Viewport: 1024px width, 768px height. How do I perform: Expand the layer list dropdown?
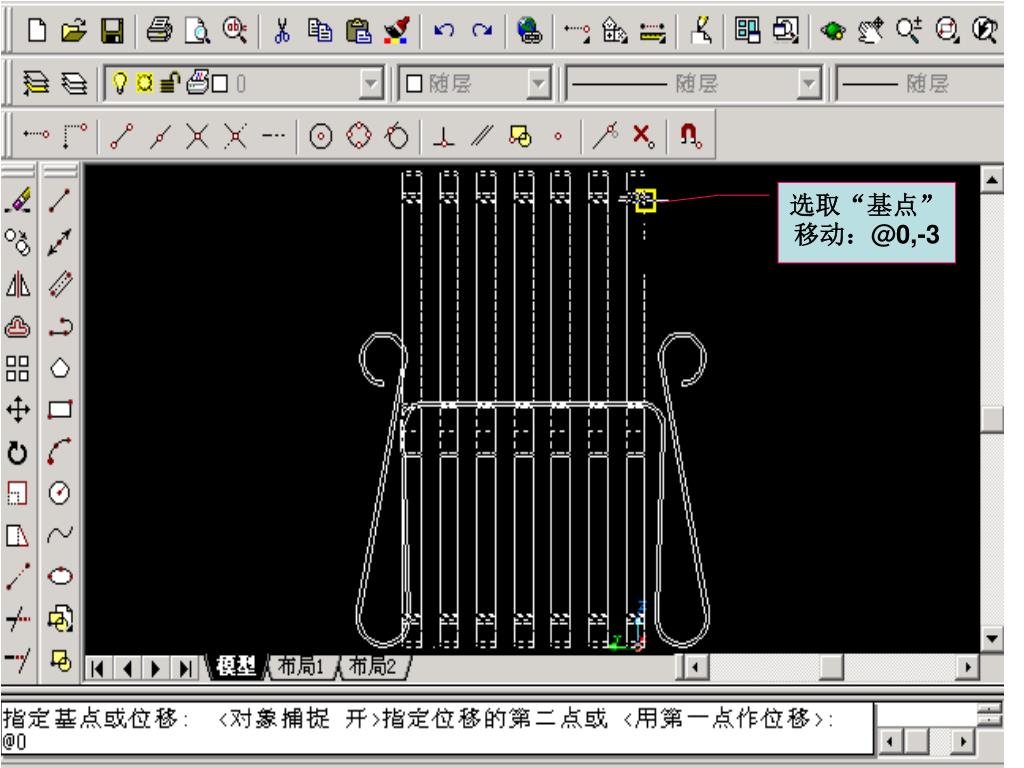371,84
